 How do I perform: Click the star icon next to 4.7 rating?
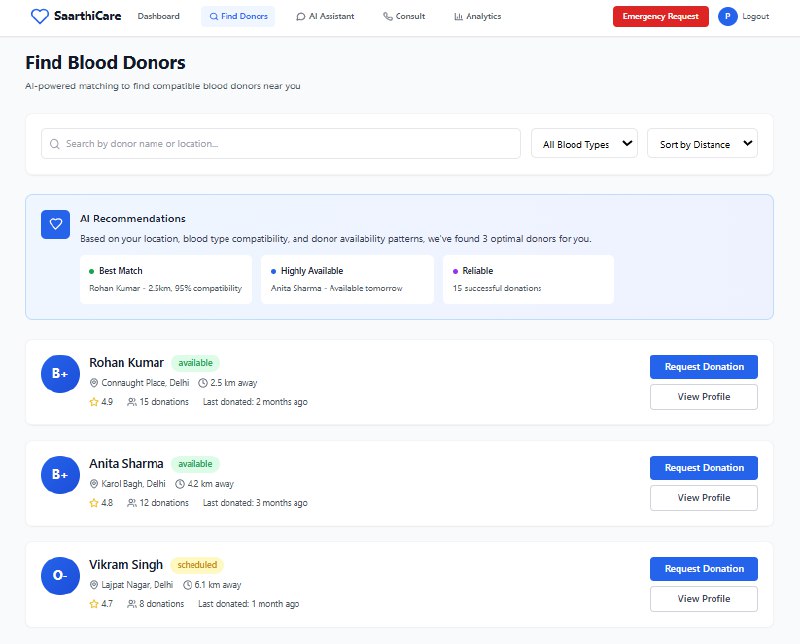94,604
